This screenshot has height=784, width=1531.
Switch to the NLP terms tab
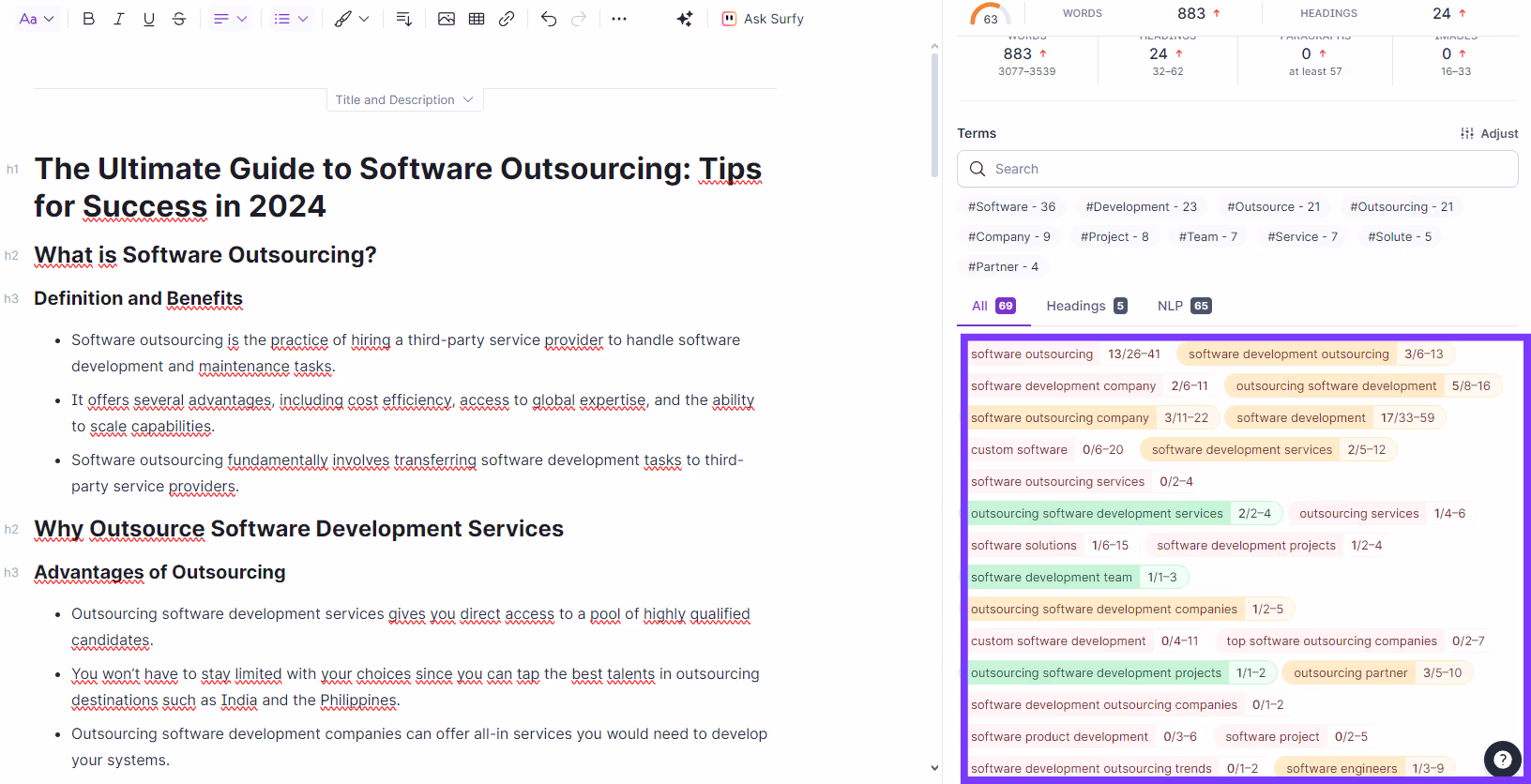click(x=1184, y=306)
